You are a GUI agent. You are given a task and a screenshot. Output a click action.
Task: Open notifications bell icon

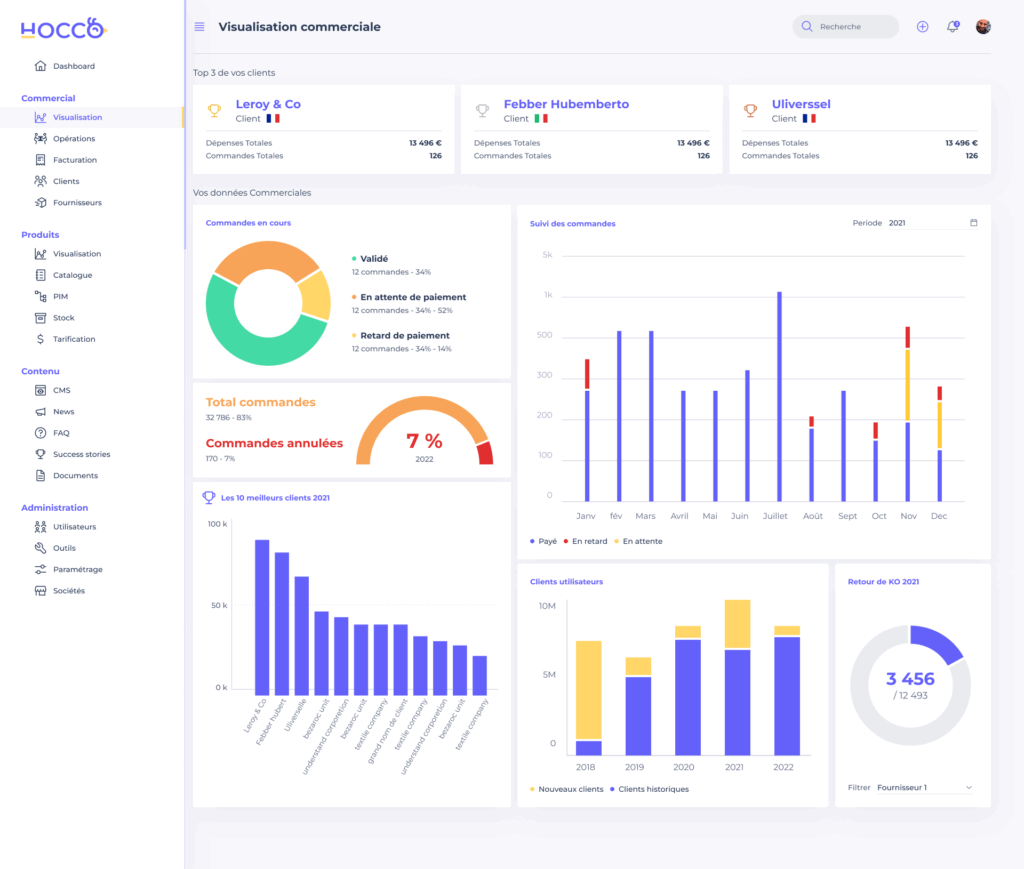(x=952, y=27)
